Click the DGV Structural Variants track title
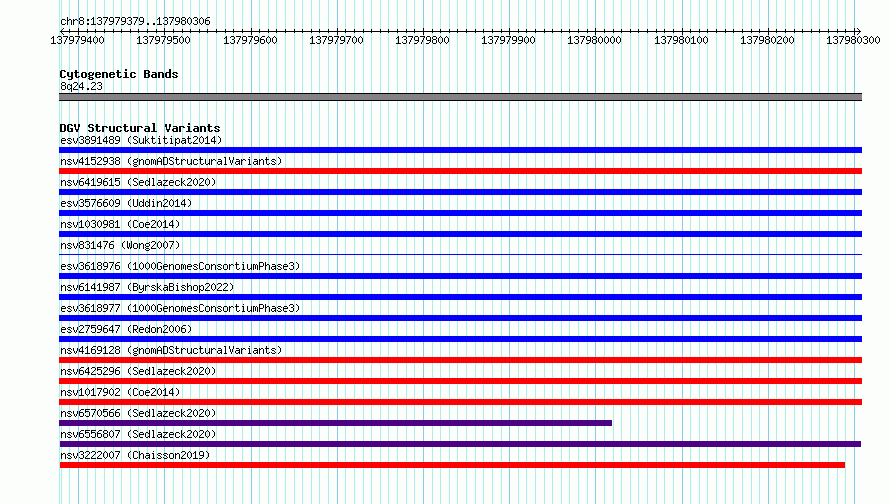Image resolution: width=890 pixels, height=504 pixels. [140, 128]
